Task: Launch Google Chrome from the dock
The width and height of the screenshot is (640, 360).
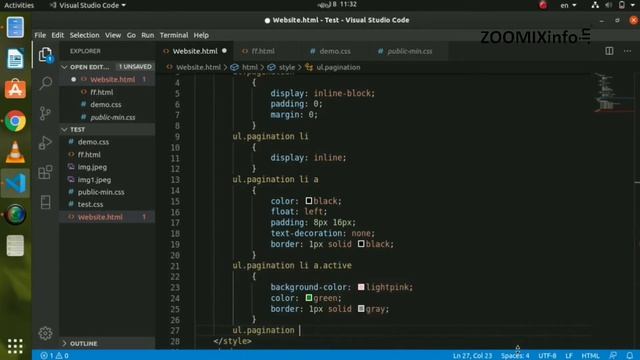Action: [15, 121]
